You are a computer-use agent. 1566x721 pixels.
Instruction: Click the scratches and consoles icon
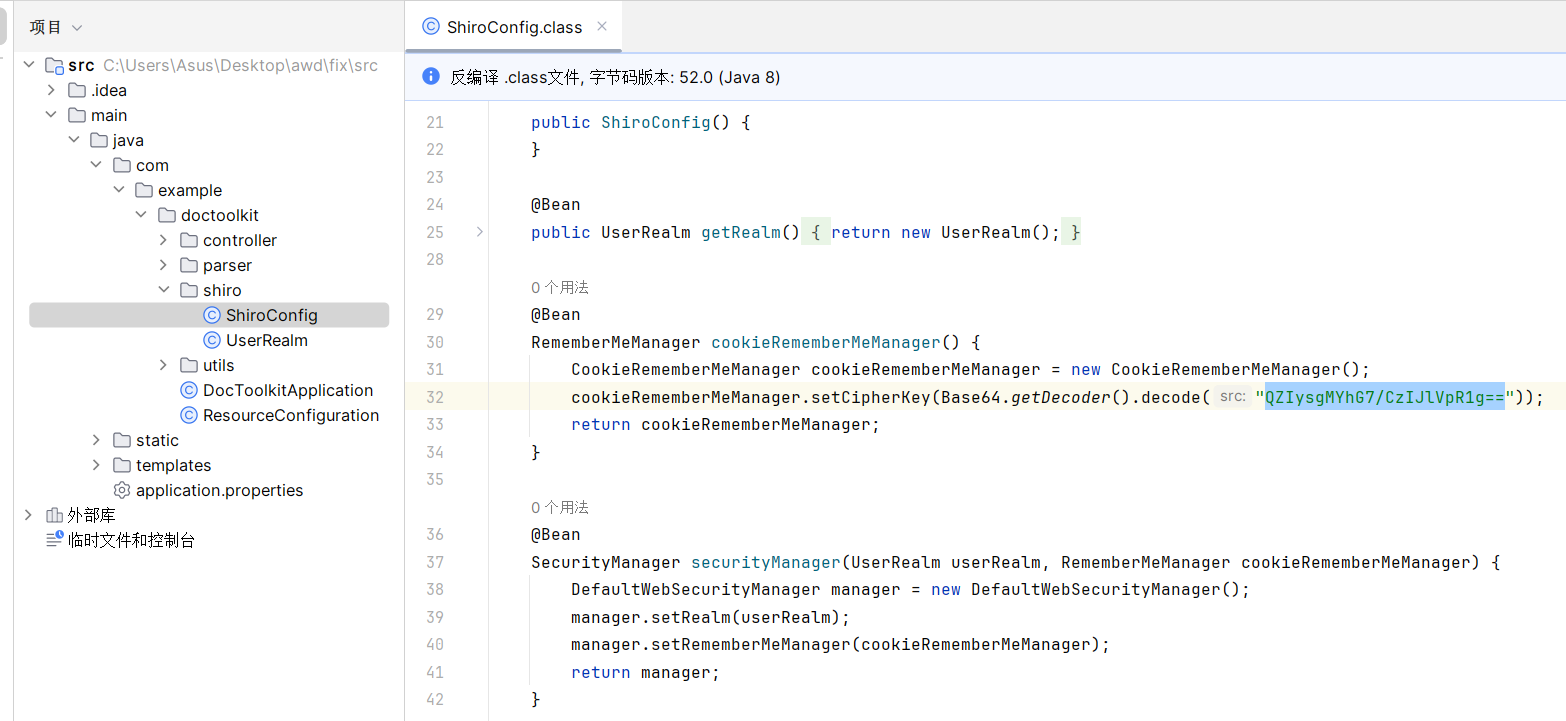[54, 540]
